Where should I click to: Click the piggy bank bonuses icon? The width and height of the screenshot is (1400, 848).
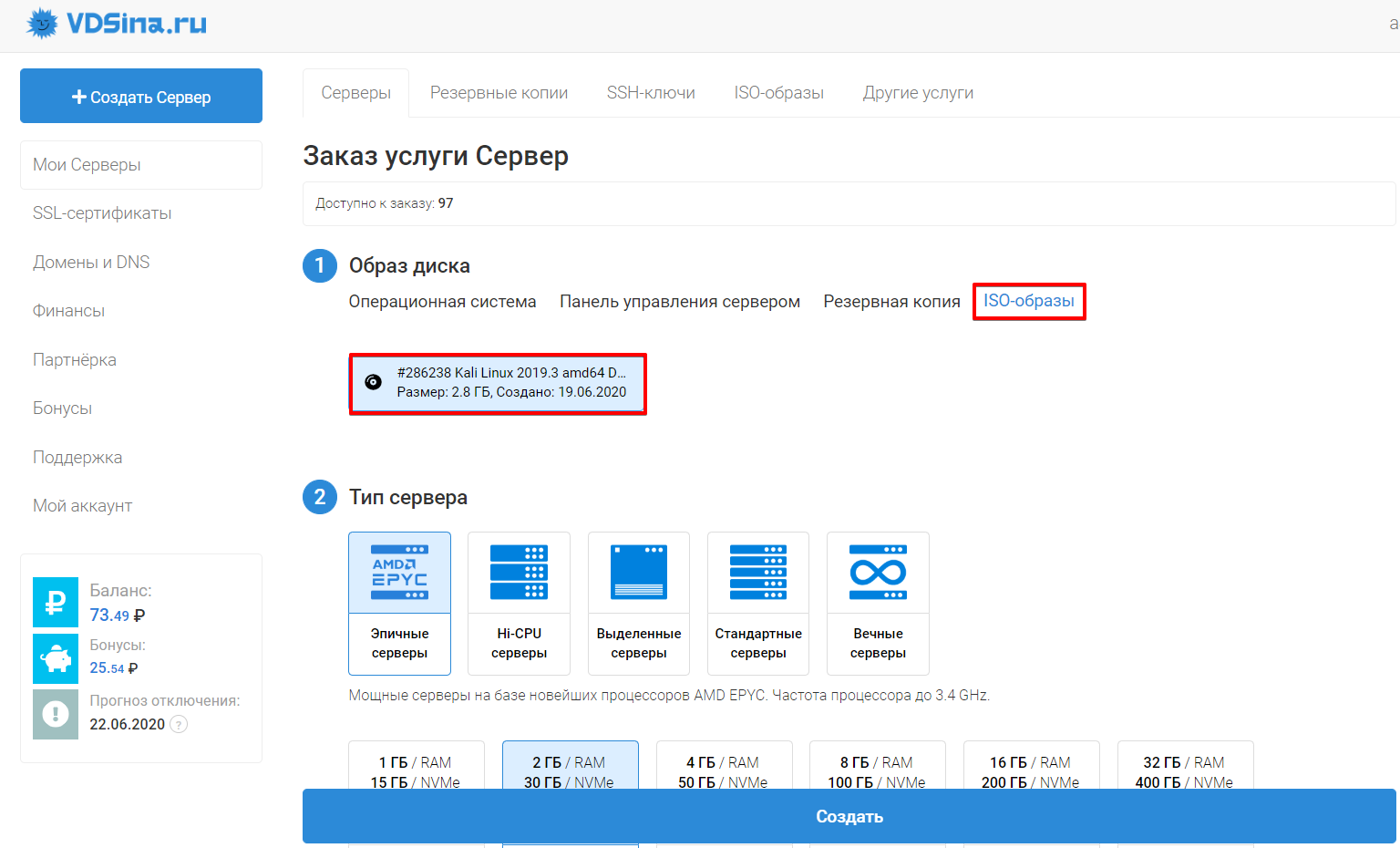point(56,658)
